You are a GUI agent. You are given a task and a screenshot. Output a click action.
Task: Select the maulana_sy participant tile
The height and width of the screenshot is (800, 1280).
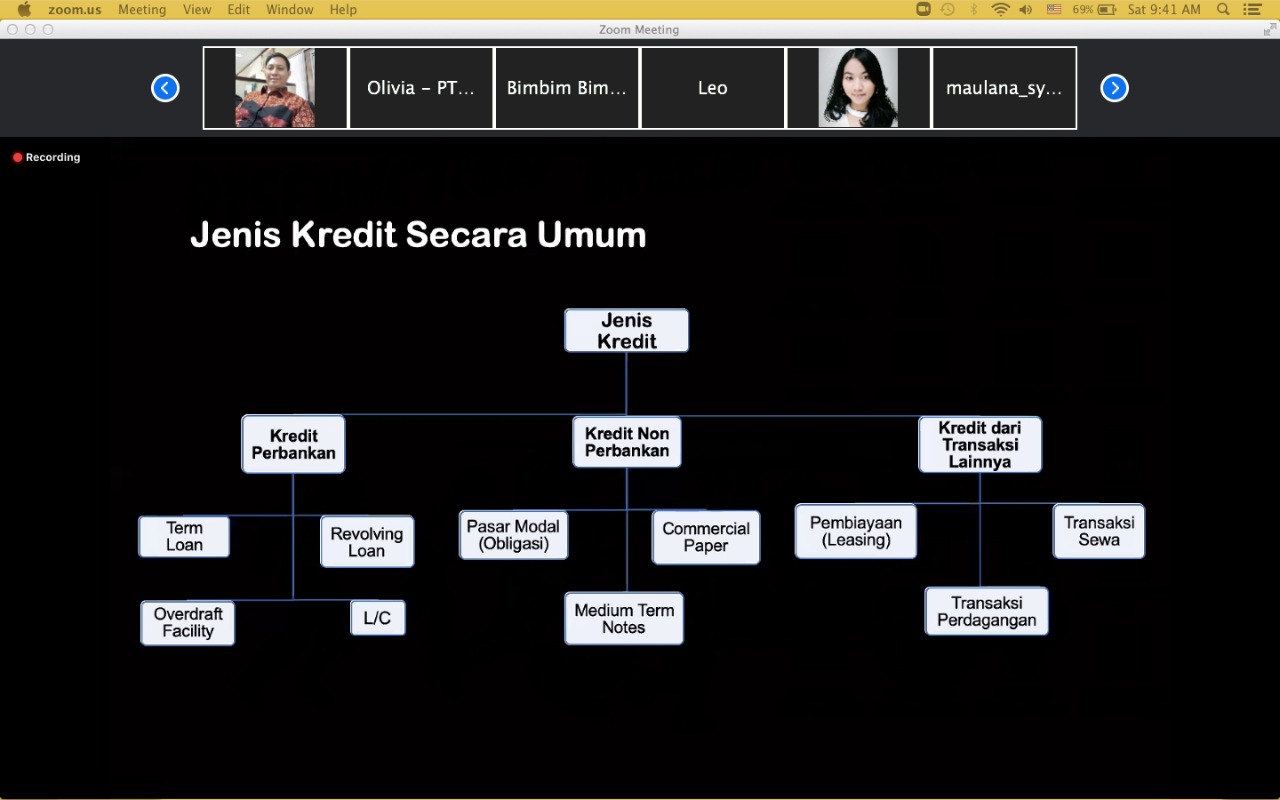pos(1004,88)
